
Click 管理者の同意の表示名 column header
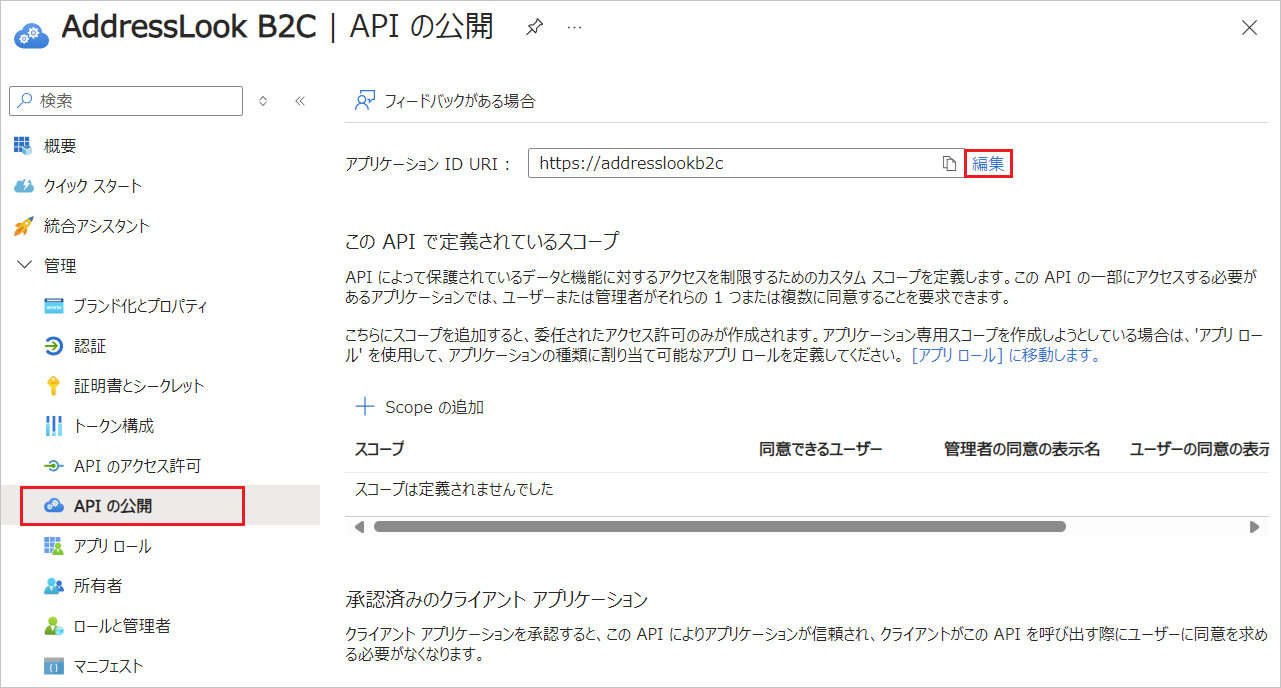pyautogui.click(x=1022, y=449)
